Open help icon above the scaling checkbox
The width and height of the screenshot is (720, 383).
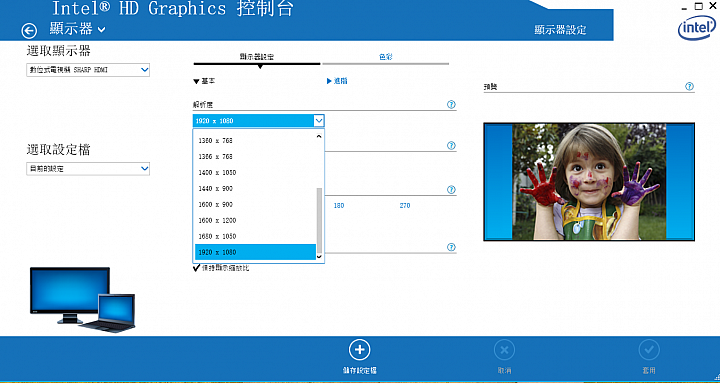coord(451,247)
